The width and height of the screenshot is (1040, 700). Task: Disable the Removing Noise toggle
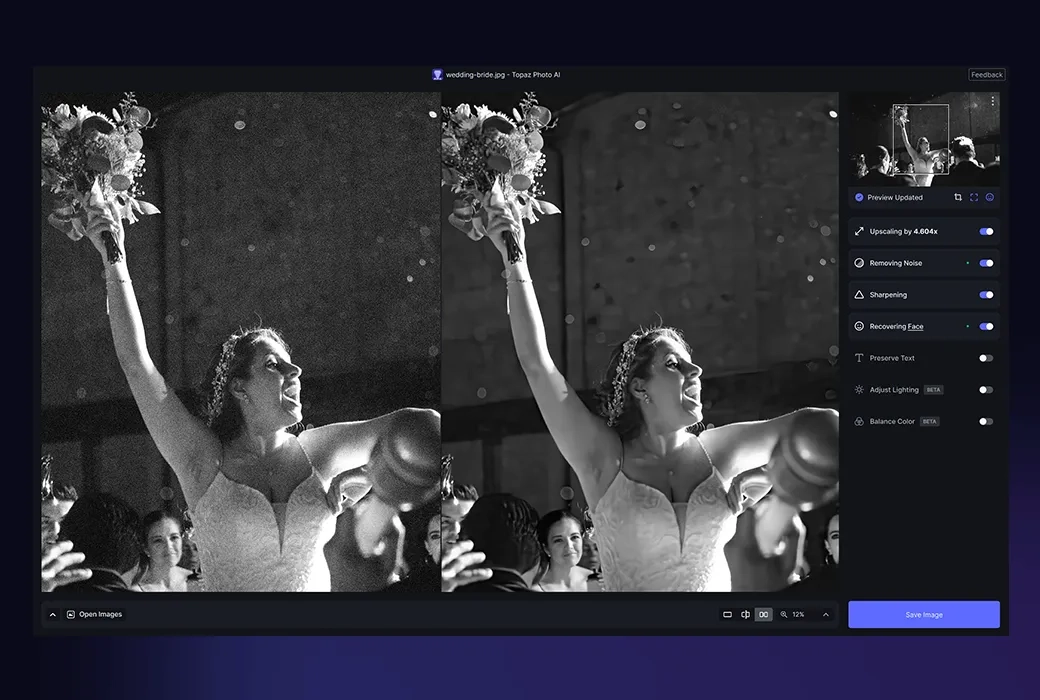pos(986,263)
